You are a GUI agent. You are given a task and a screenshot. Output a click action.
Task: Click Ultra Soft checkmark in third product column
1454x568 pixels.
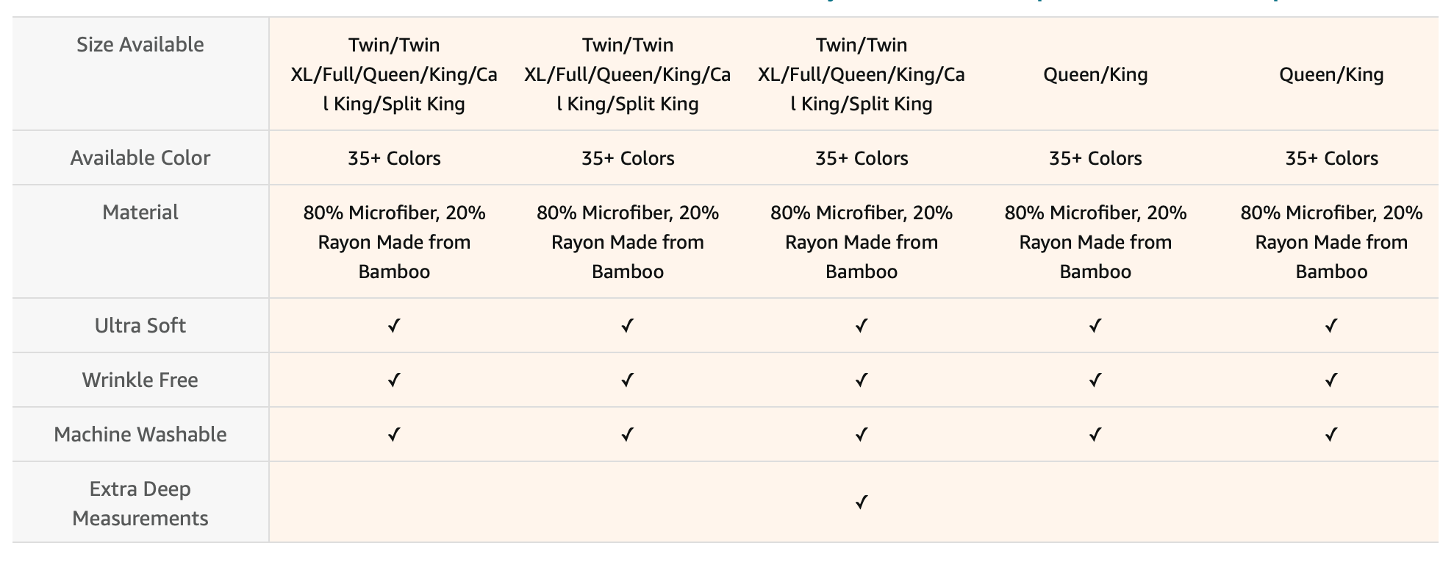pos(861,326)
